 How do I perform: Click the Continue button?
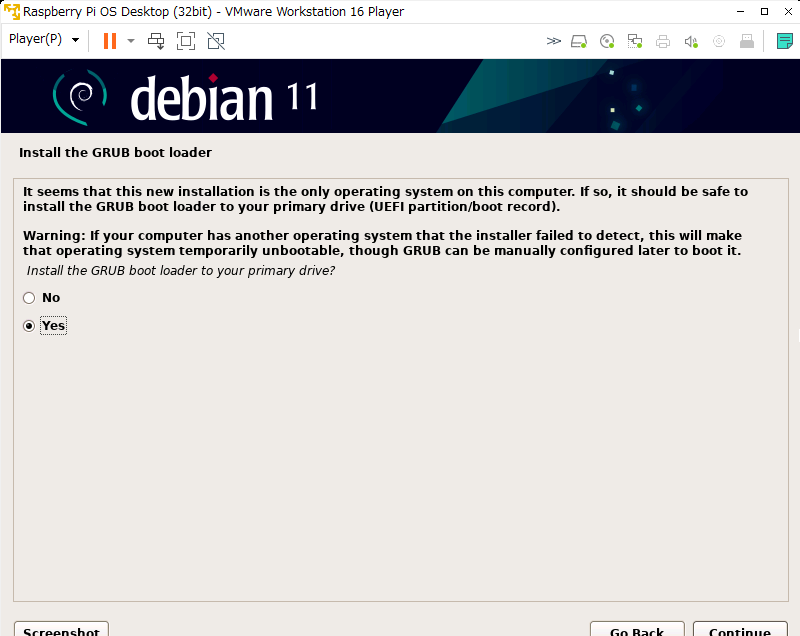tap(740, 629)
